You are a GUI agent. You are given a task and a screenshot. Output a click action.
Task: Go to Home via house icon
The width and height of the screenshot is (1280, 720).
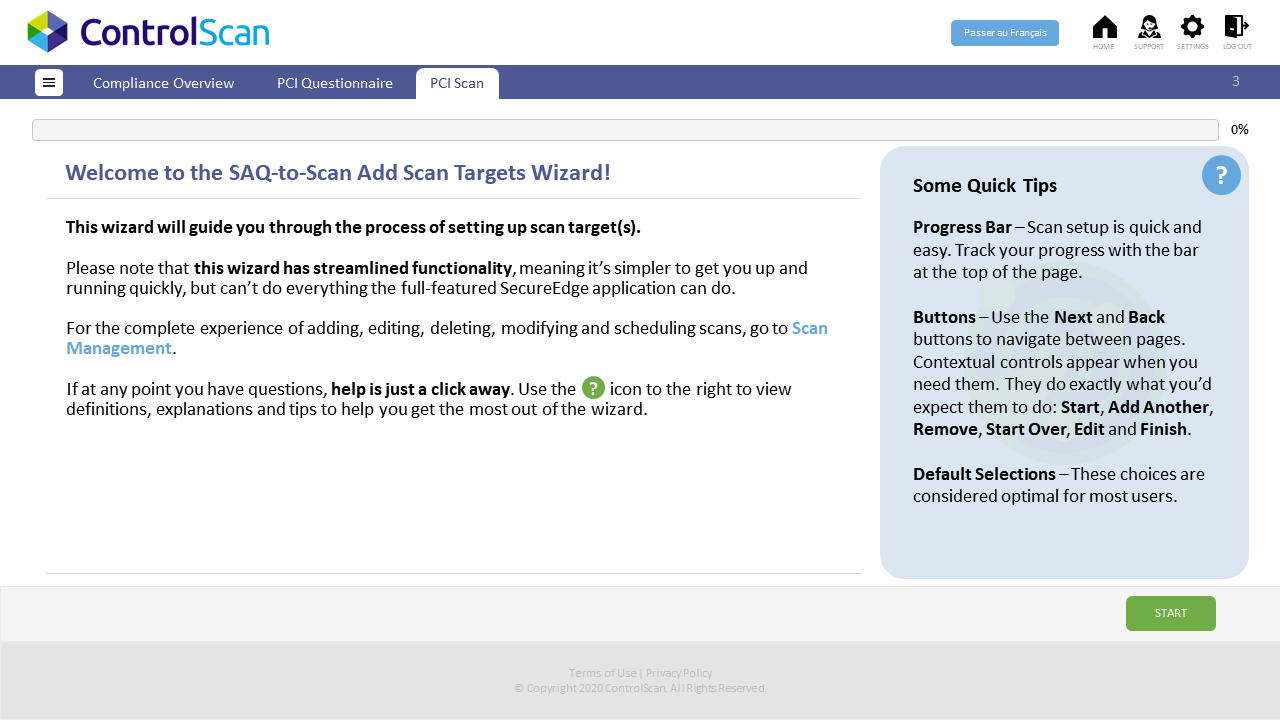click(x=1104, y=27)
